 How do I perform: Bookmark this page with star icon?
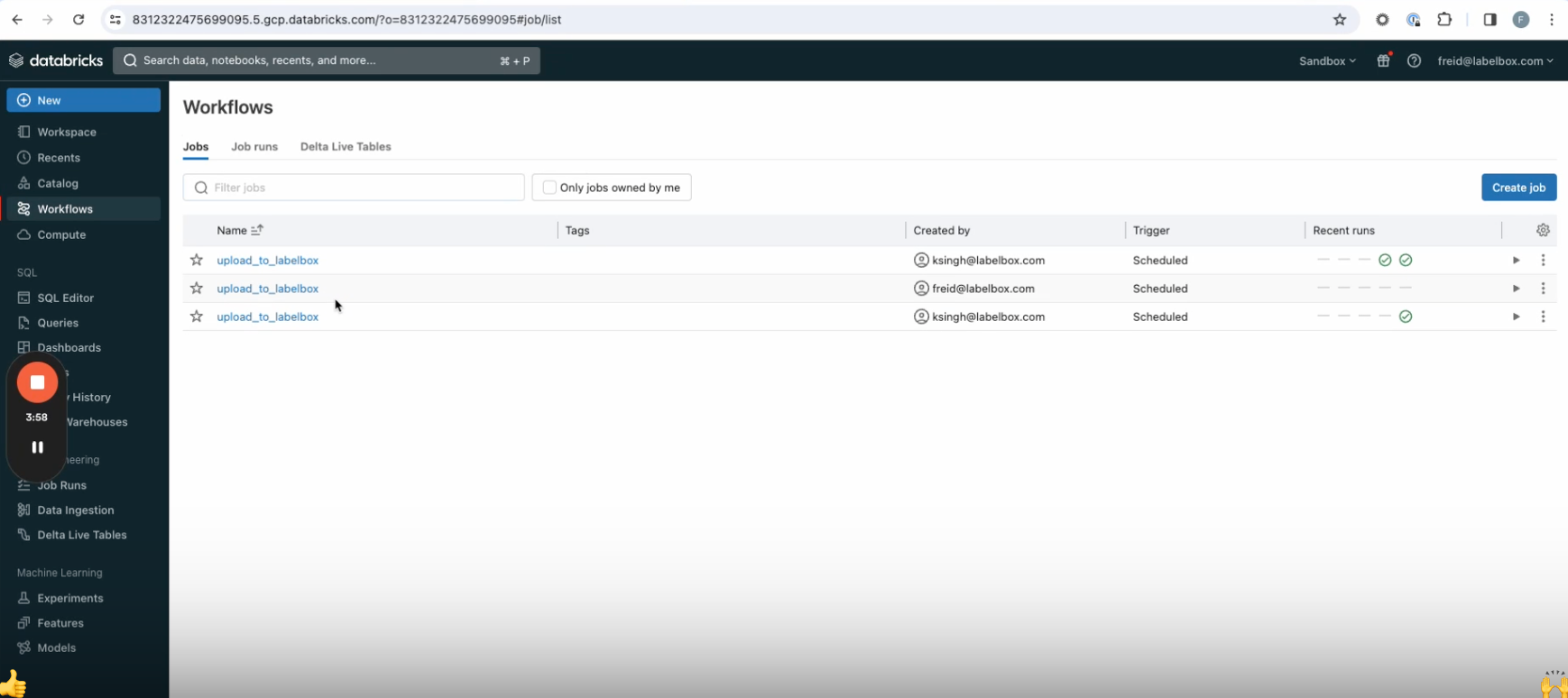(1340, 19)
